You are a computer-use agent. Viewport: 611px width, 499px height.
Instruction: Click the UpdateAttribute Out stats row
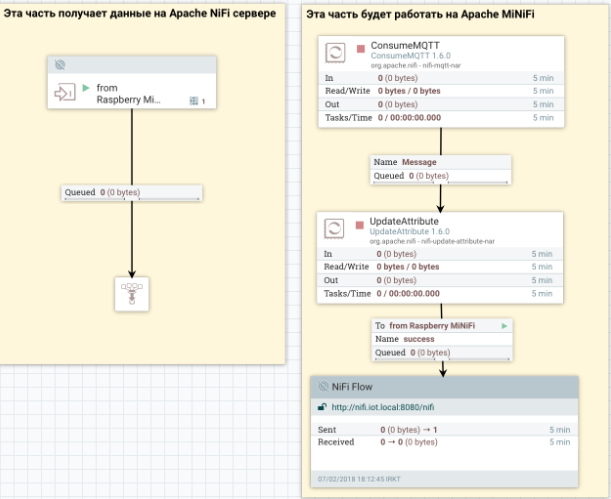point(440,280)
